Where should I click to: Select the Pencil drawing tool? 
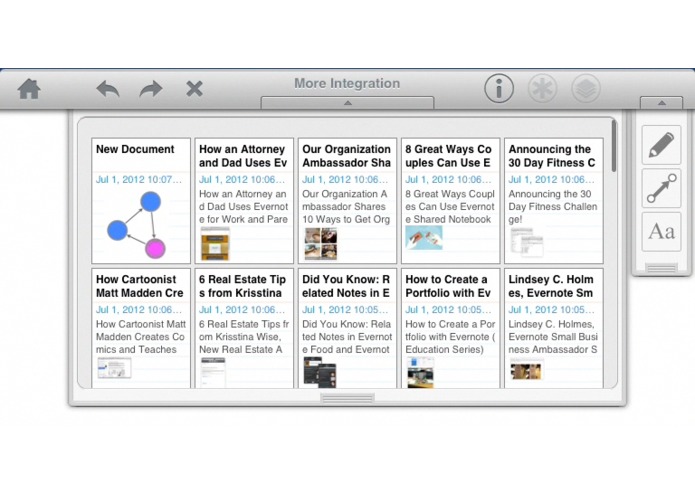point(661,145)
